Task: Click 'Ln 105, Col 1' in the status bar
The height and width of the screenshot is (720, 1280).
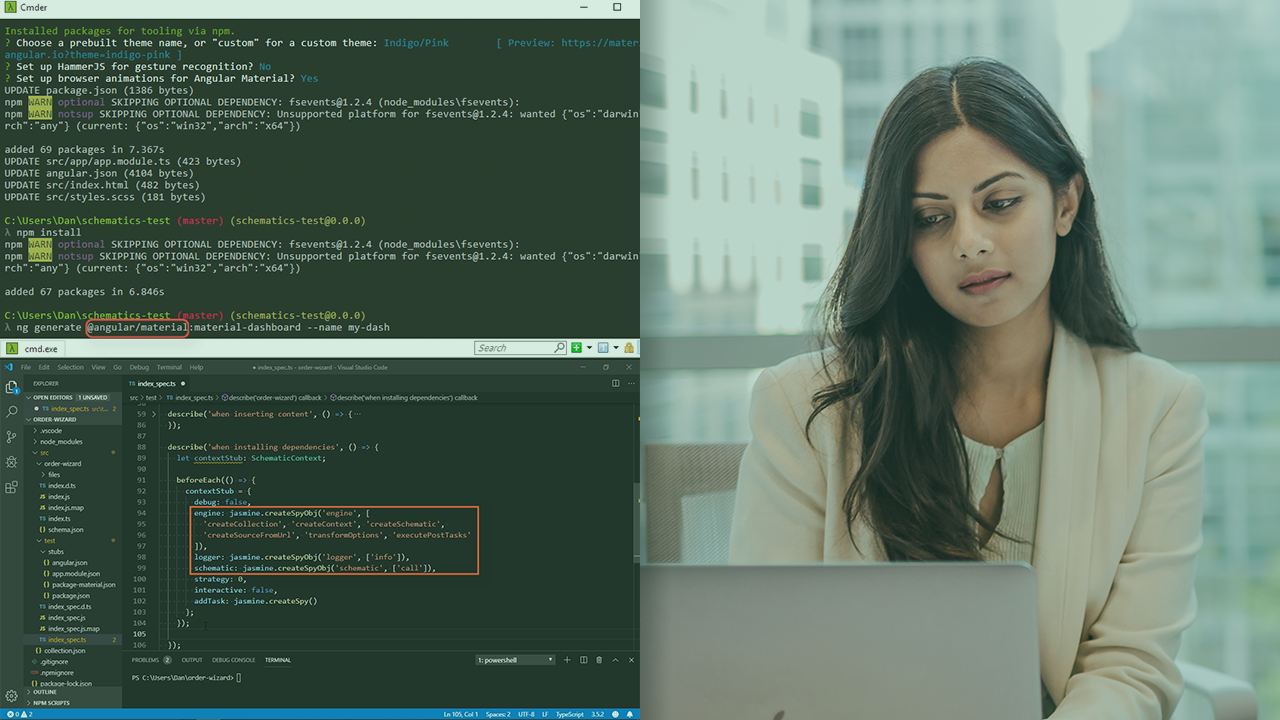Action: (462, 714)
